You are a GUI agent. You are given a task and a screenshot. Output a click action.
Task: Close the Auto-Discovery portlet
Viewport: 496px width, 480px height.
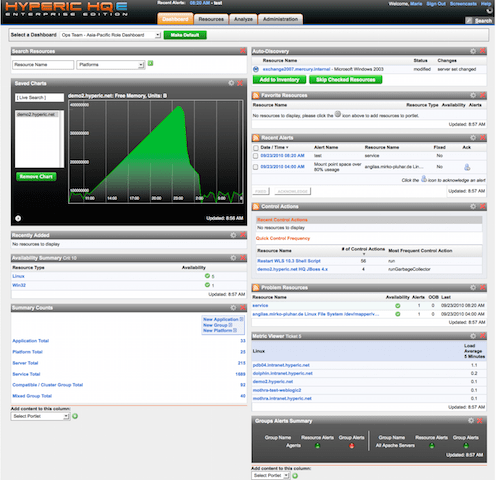[x=482, y=51]
